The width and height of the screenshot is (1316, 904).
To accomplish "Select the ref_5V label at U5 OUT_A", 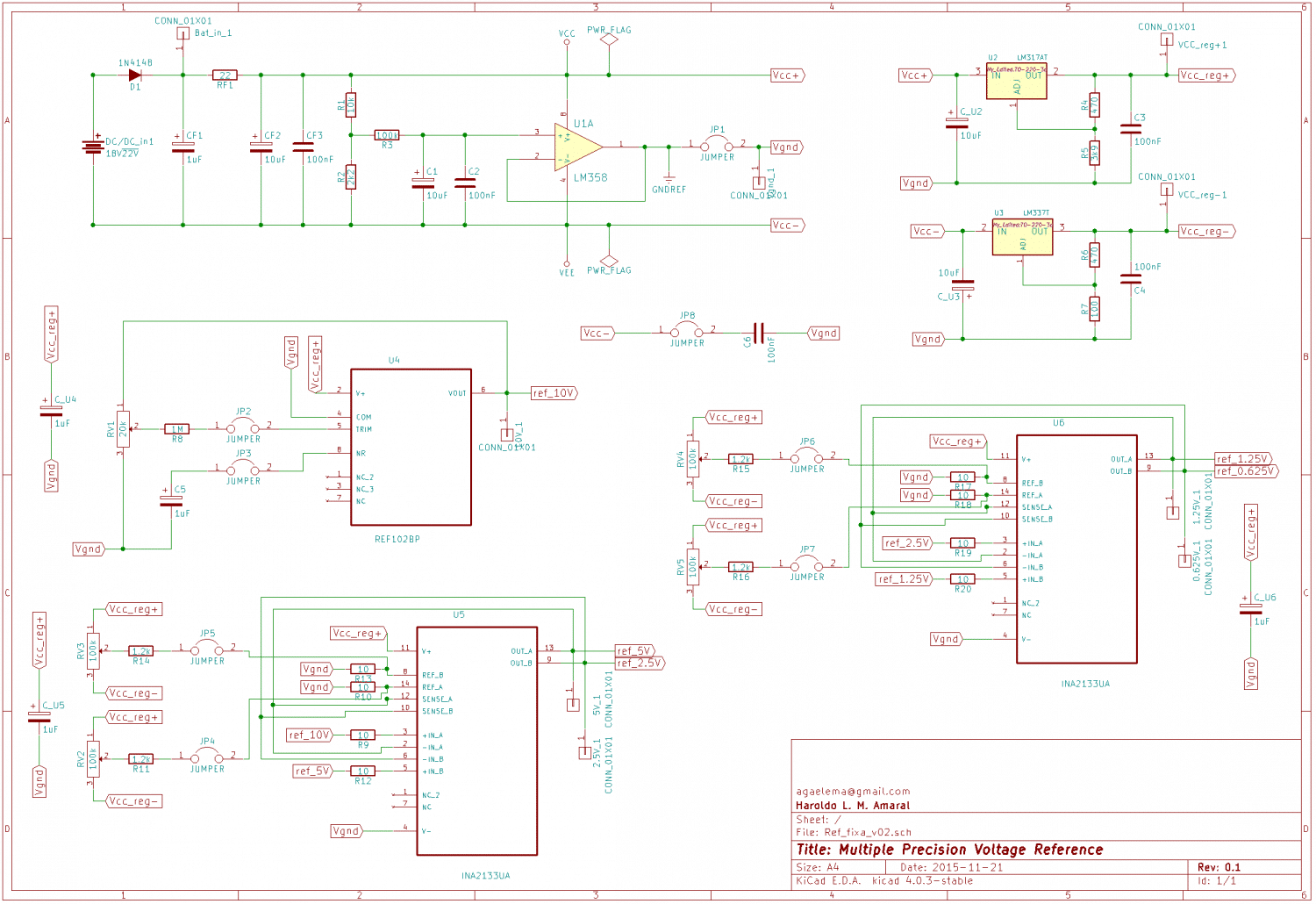I will [x=634, y=651].
